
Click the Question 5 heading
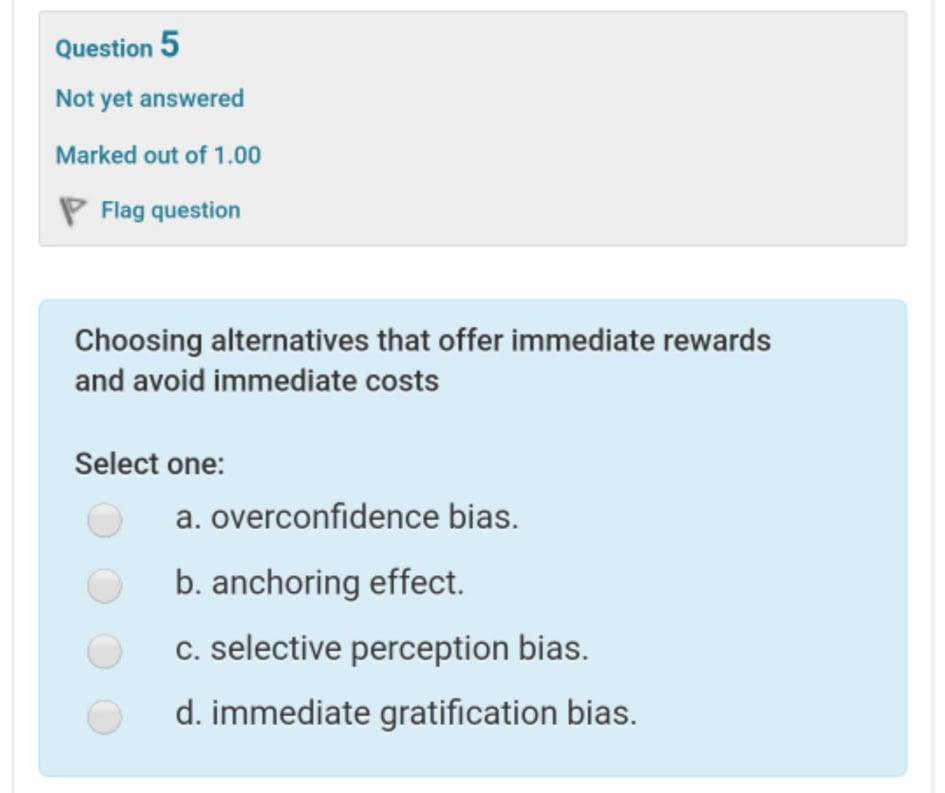click(x=115, y=45)
